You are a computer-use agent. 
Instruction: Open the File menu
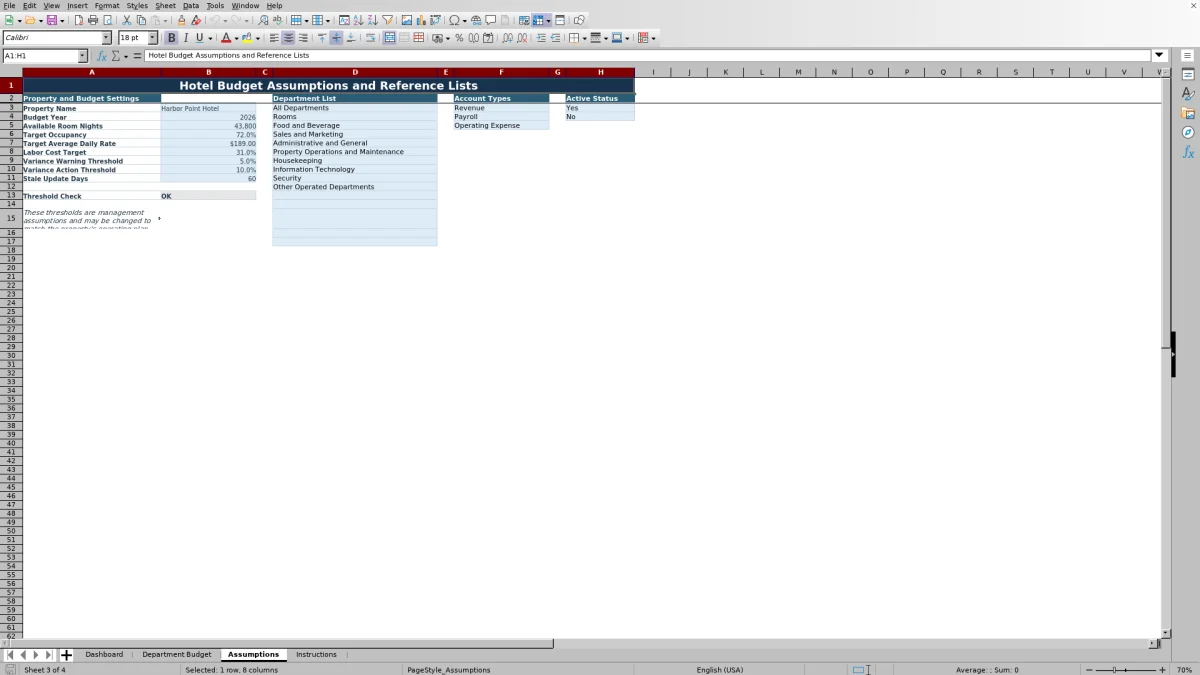pos(9,5)
